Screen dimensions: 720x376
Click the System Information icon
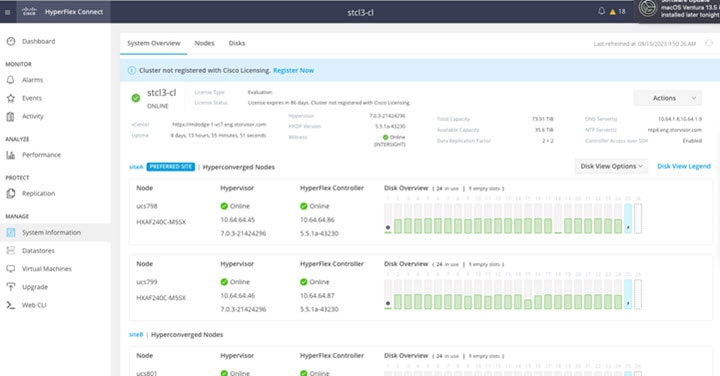11,232
